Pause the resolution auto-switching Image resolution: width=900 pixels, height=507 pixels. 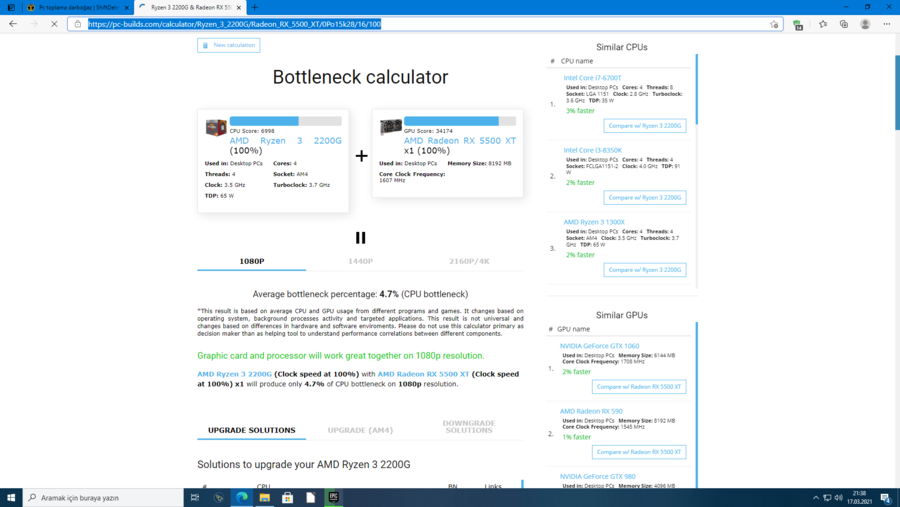(360, 238)
